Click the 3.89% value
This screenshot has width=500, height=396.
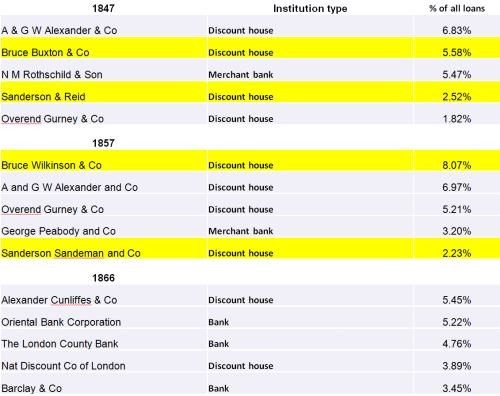coord(457,366)
